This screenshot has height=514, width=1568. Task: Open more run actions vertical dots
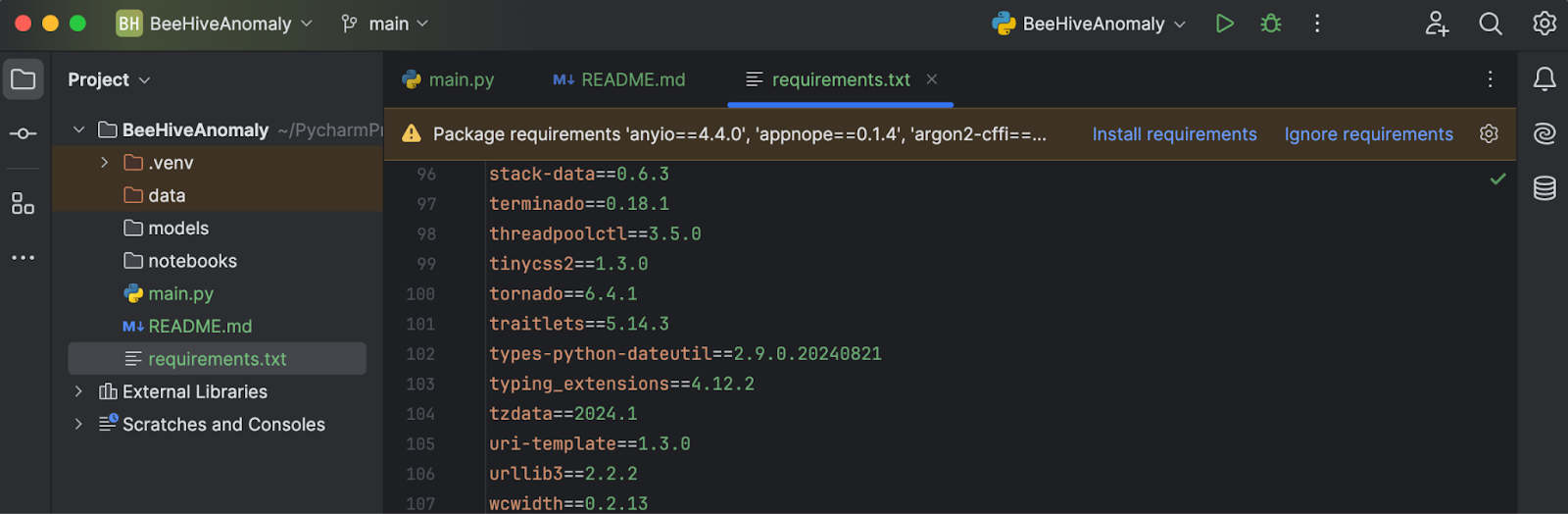tap(1317, 24)
